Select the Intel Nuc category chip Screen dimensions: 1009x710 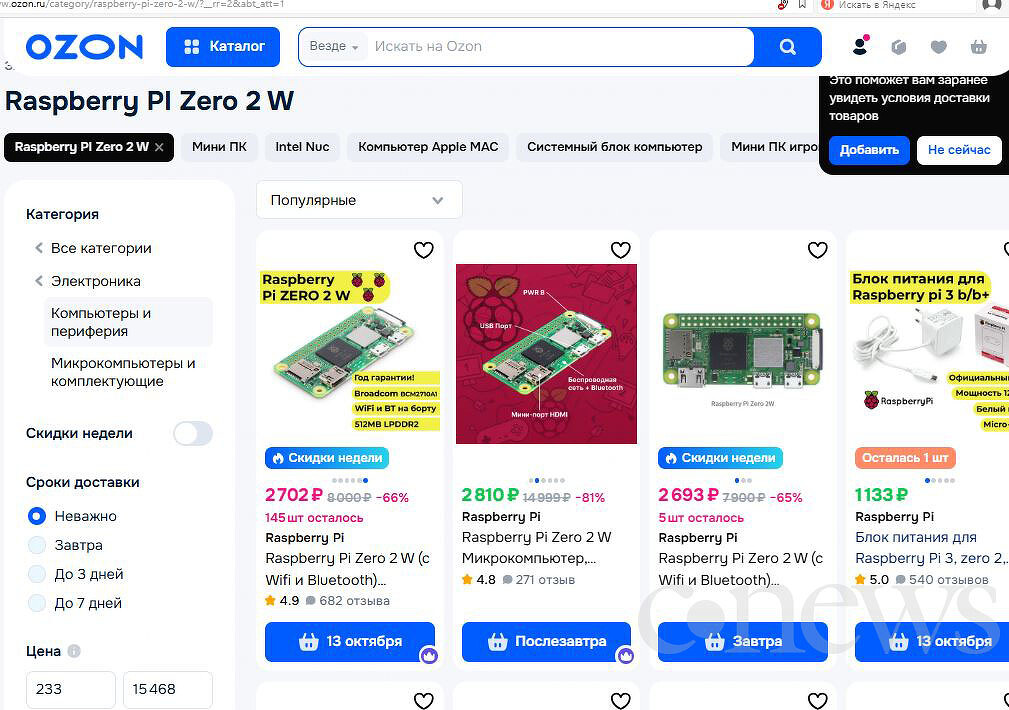[x=302, y=147]
